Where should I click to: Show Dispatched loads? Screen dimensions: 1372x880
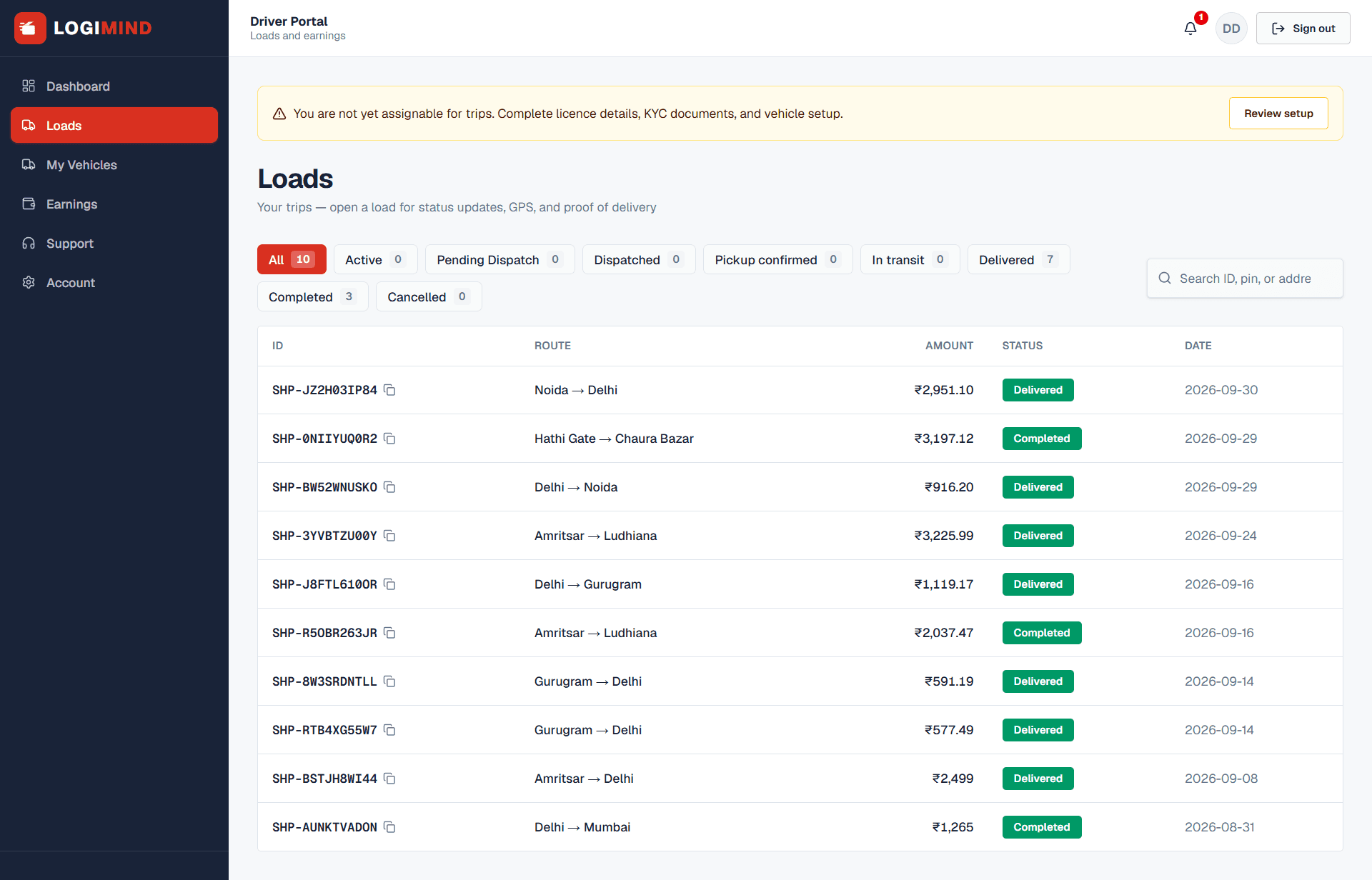[x=639, y=259]
